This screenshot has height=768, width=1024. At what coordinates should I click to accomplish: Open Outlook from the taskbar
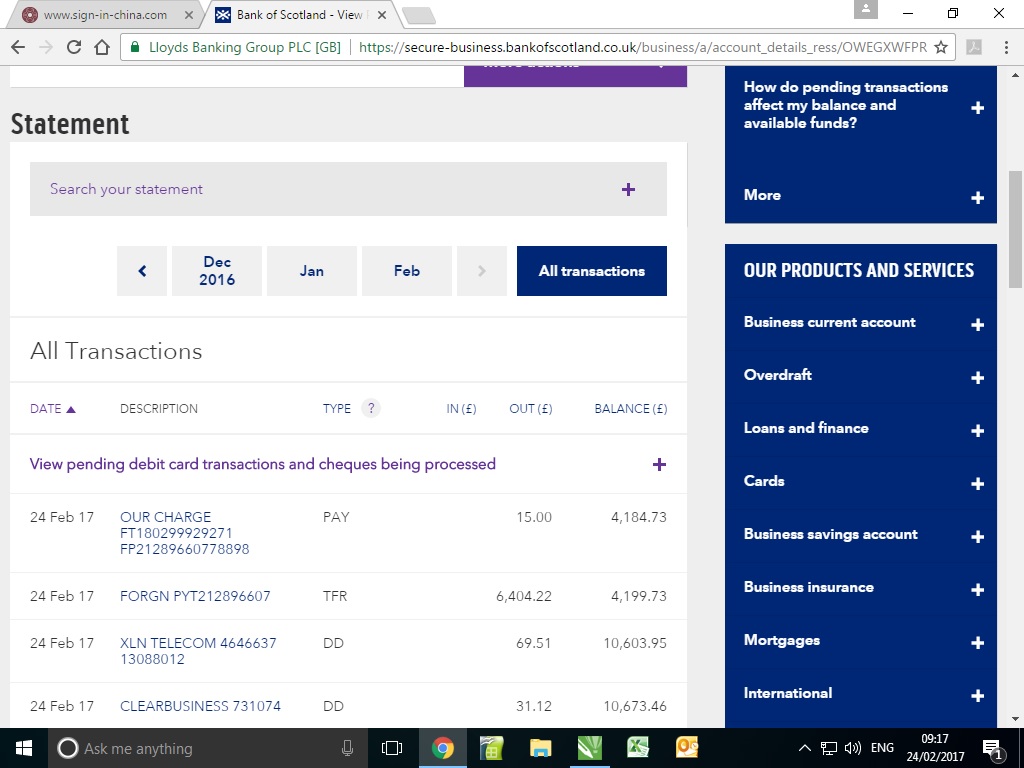[687, 748]
